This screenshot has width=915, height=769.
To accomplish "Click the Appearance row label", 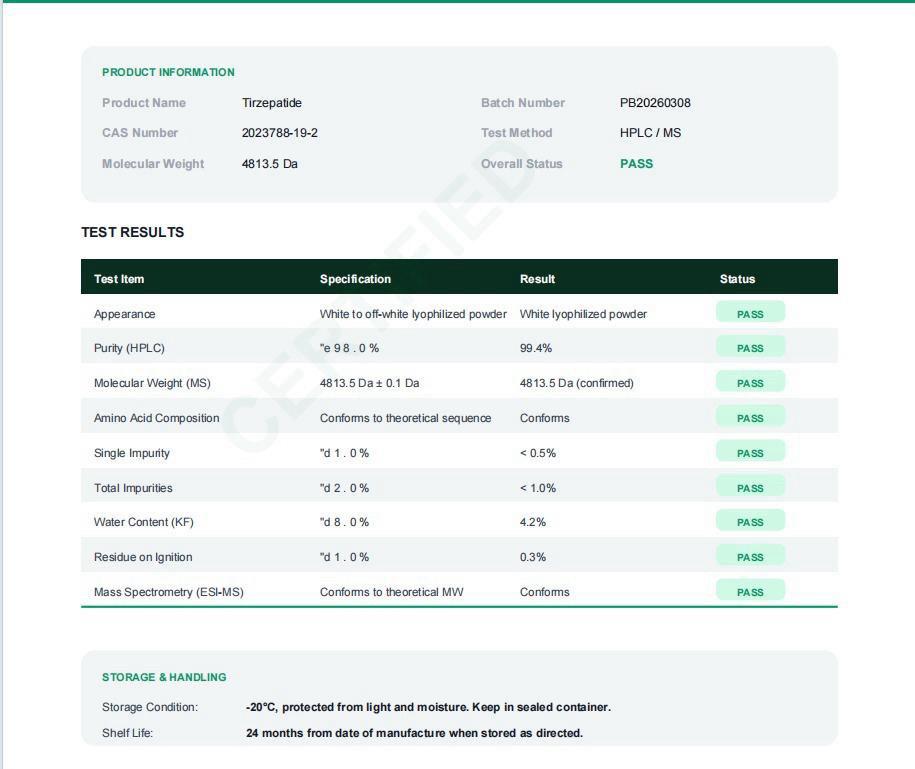I will click(x=124, y=314).
